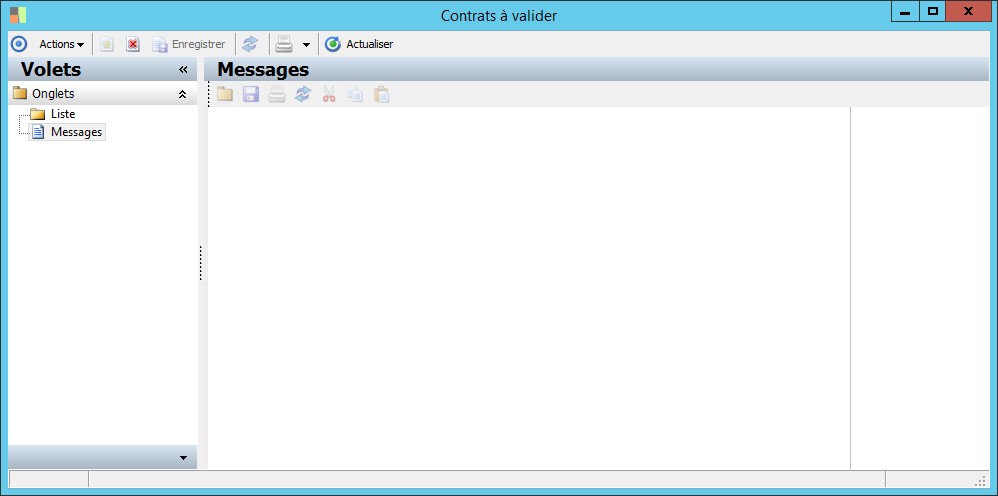998x496 pixels.
Task: Open the print options dropdown arrow
Action: click(x=306, y=45)
